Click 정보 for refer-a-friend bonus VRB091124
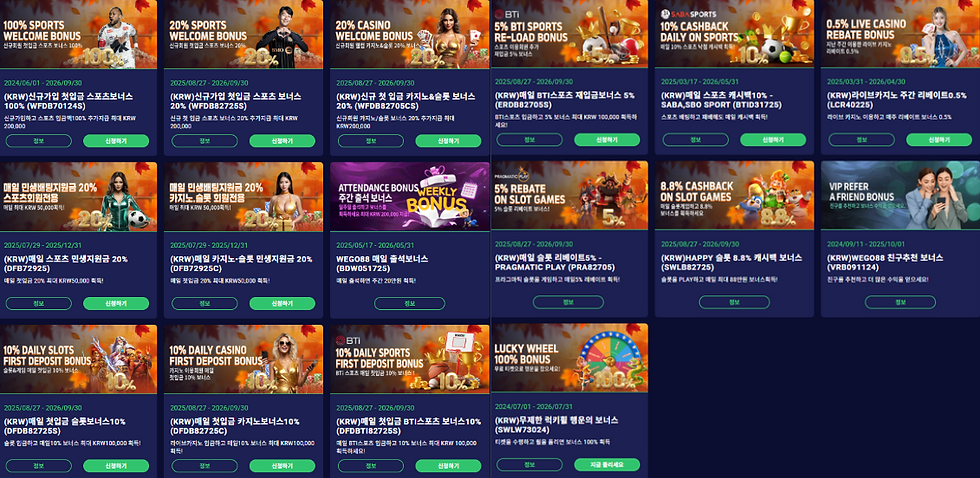Viewport: 980px width, 478px height. (900, 302)
